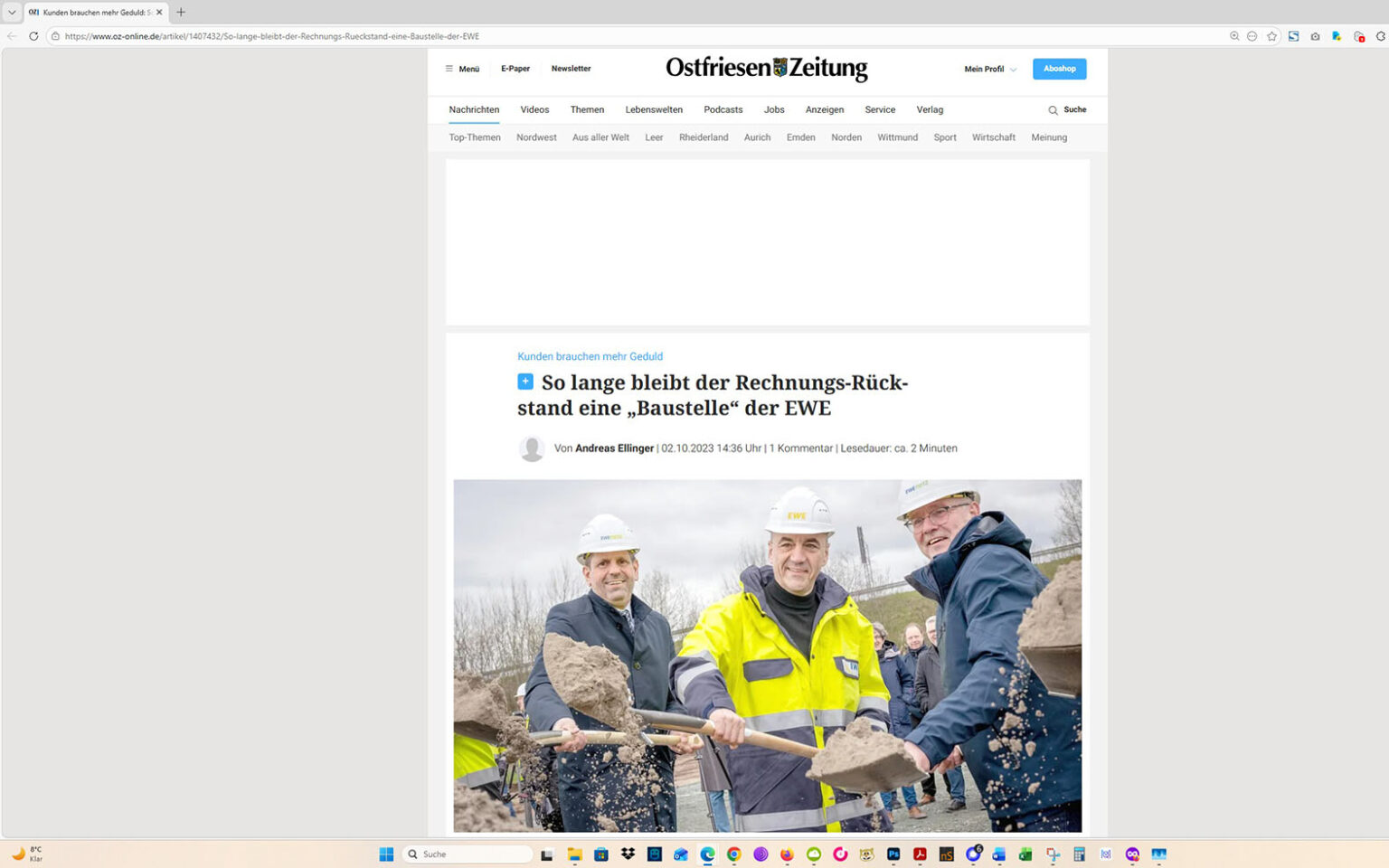Click the author avatar next to Andreas Ellinger
The image size is (1389, 868).
(532, 448)
